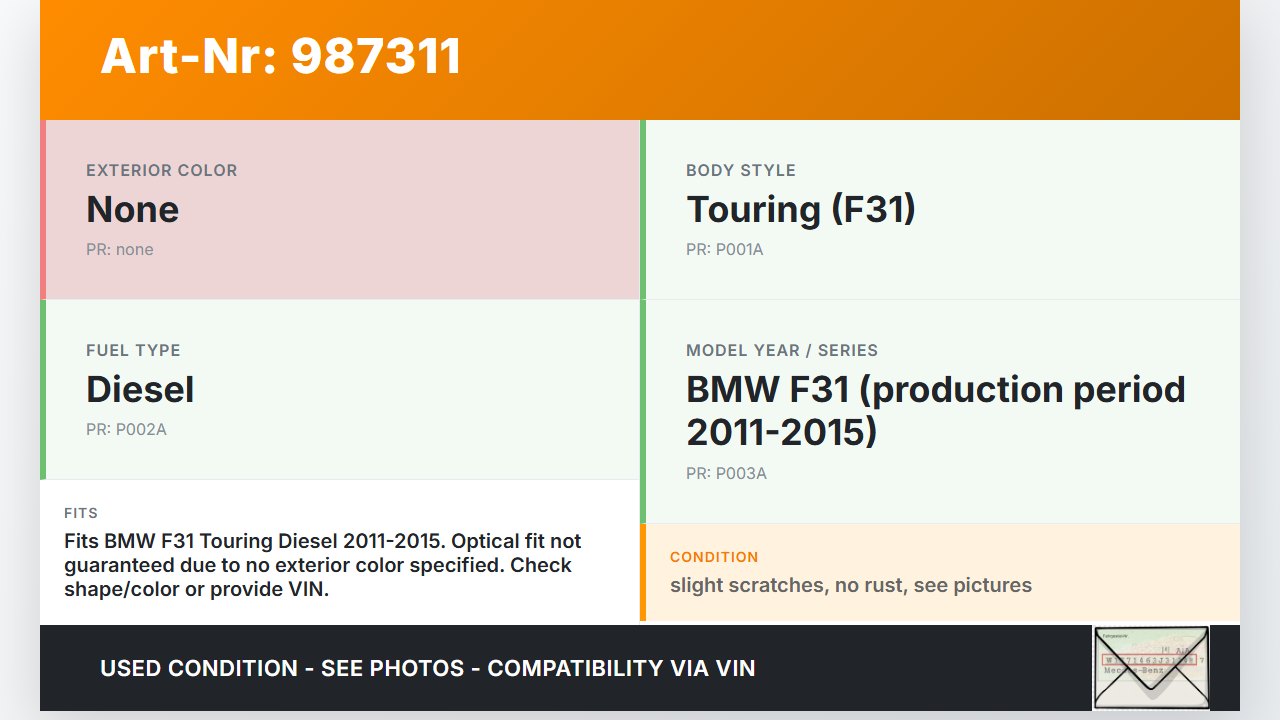Click the "FITS" section heading

81,513
